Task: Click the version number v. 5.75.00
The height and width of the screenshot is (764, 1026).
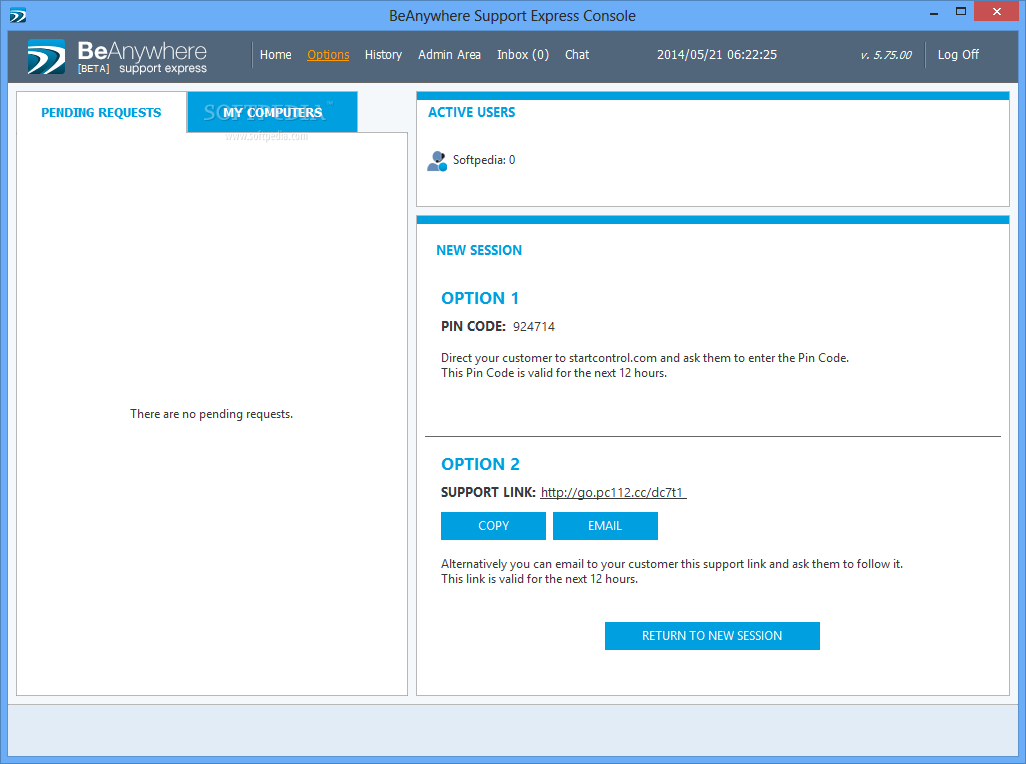Action: (886, 56)
